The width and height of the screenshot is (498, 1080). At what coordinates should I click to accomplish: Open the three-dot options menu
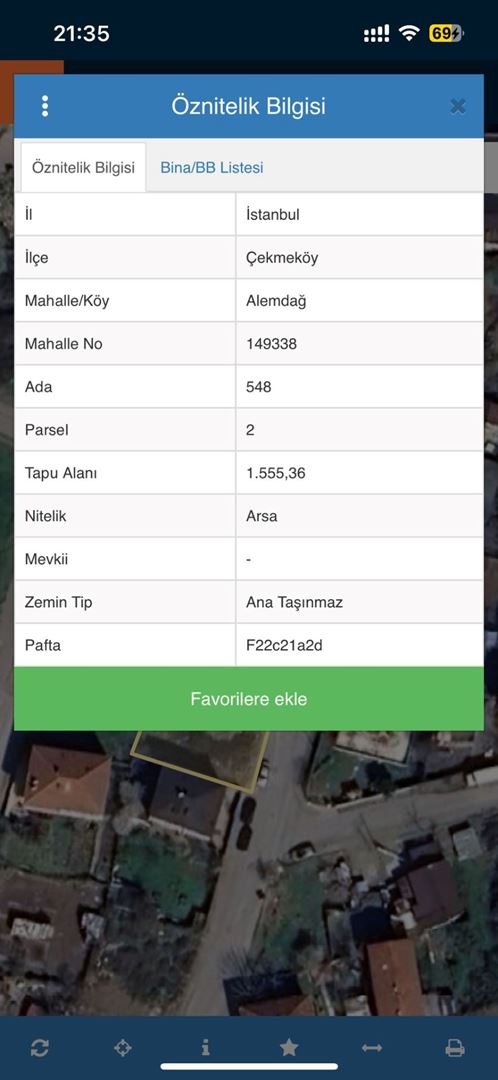click(45, 106)
